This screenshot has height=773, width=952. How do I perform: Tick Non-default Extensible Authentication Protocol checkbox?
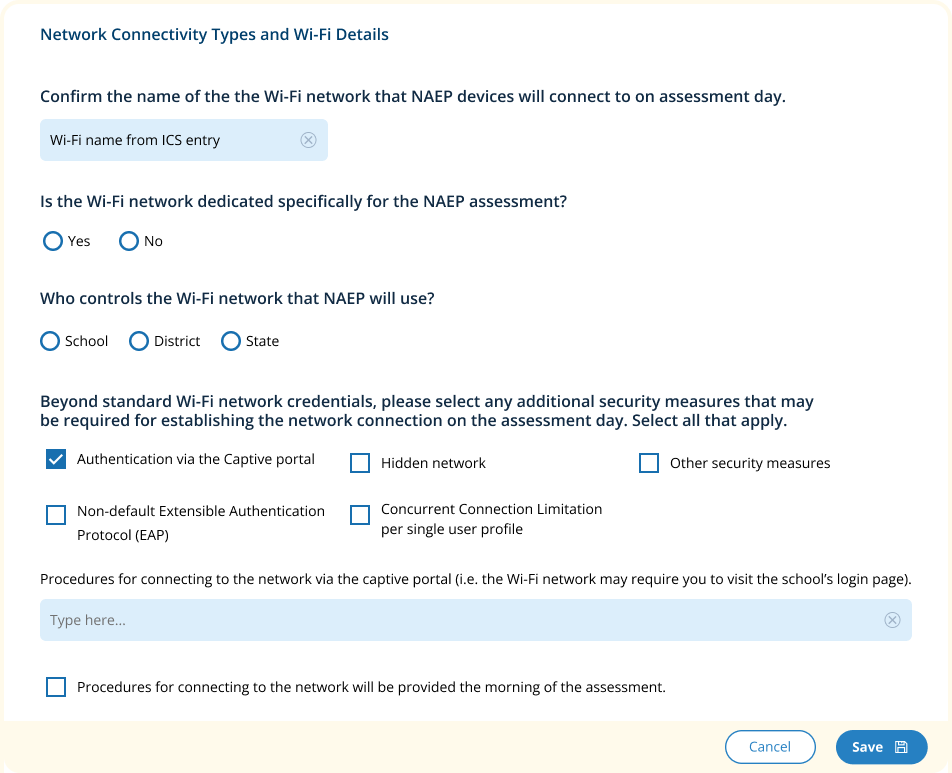point(56,515)
